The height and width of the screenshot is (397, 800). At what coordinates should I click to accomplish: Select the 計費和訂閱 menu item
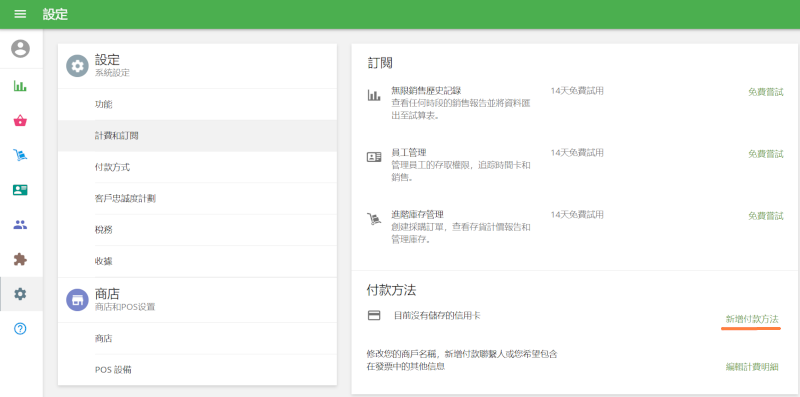[x=197, y=136]
